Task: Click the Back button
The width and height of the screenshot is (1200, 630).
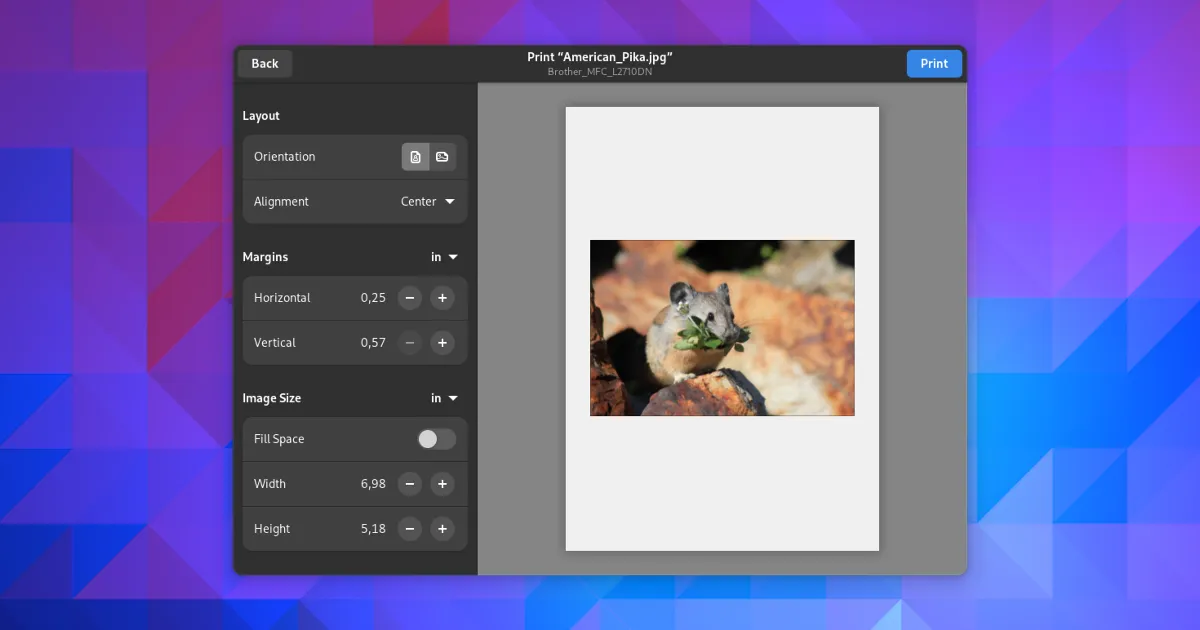Action: tap(265, 64)
